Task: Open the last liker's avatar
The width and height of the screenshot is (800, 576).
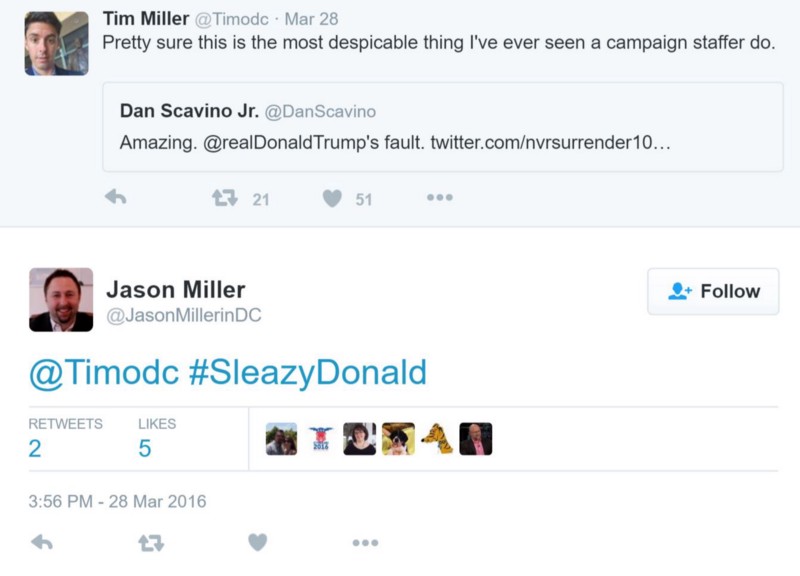Action: (x=476, y=439)
